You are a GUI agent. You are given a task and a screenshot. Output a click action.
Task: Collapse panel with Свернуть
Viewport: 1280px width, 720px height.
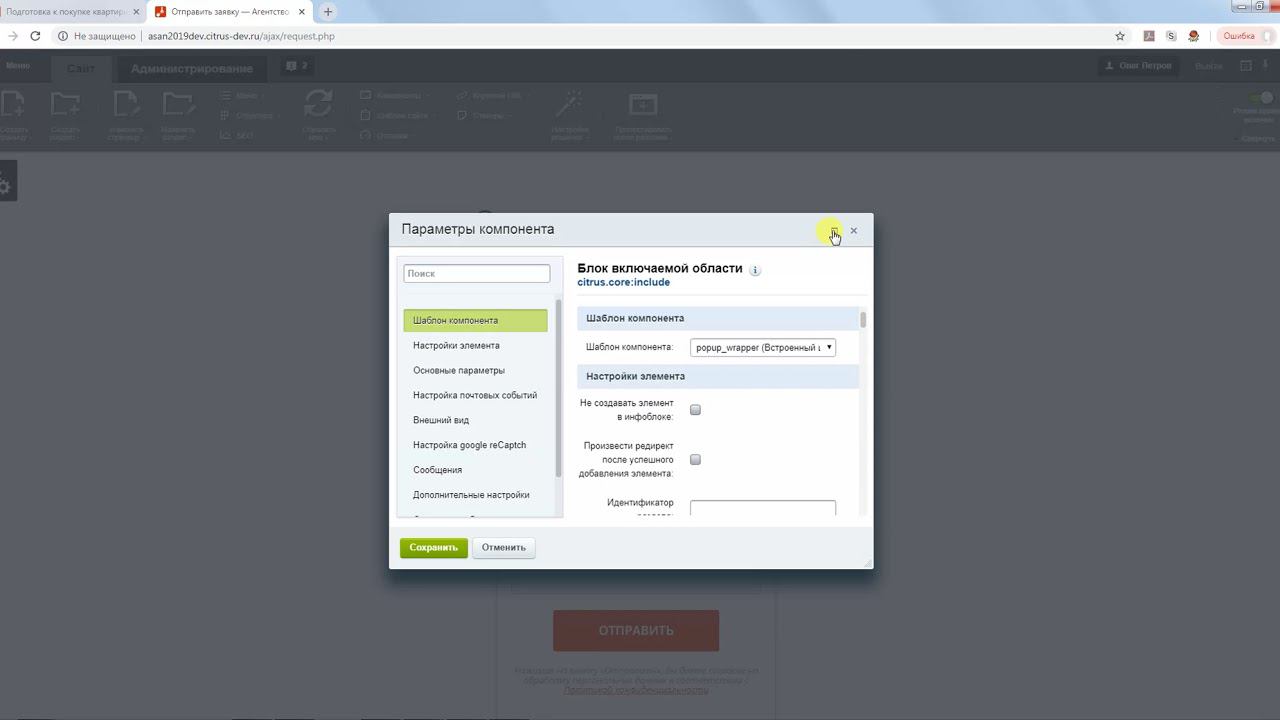coord(1257,139)
